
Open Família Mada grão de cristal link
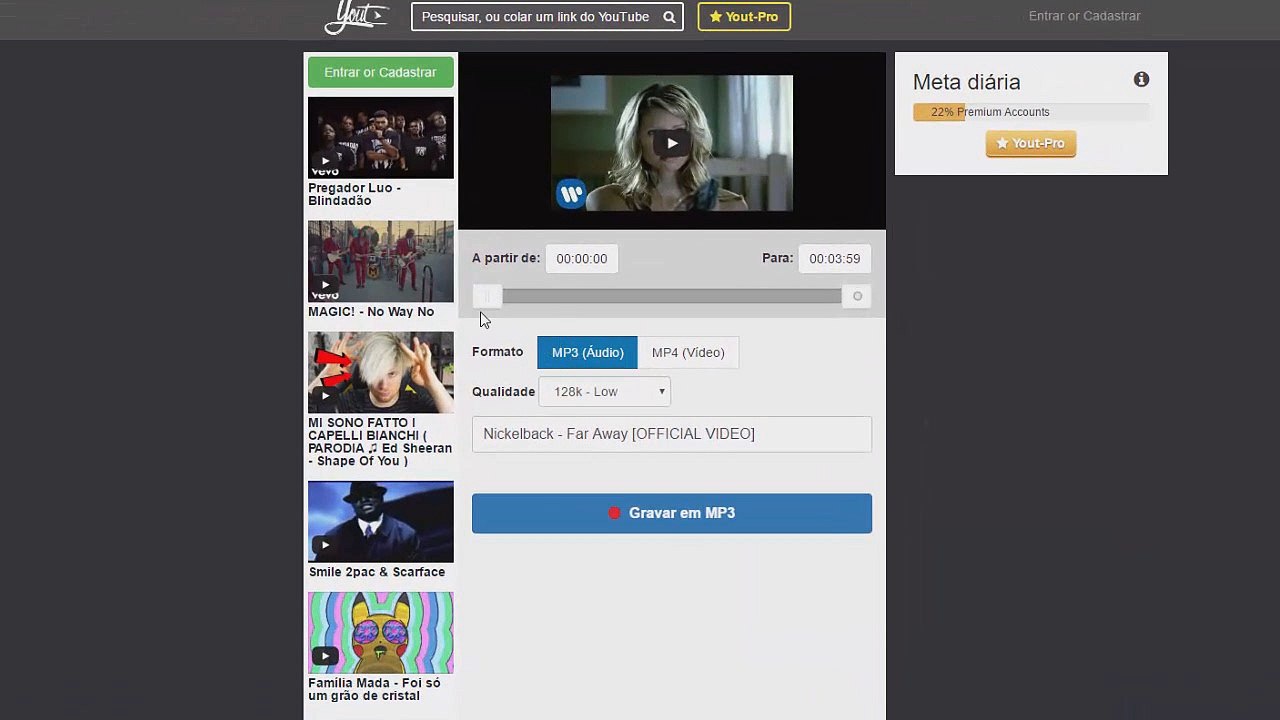tap(374, 689)
